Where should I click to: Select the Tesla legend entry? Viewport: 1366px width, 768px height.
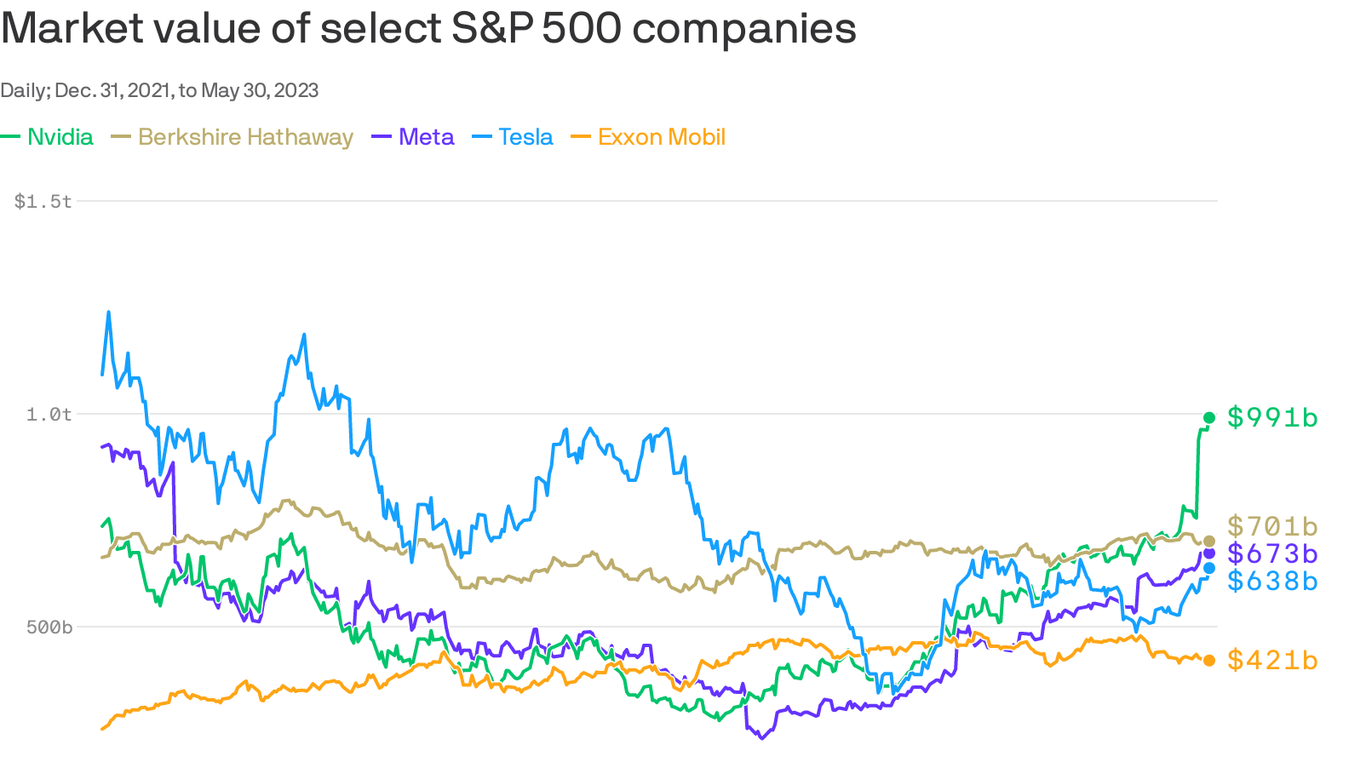[x=525, y=137]
